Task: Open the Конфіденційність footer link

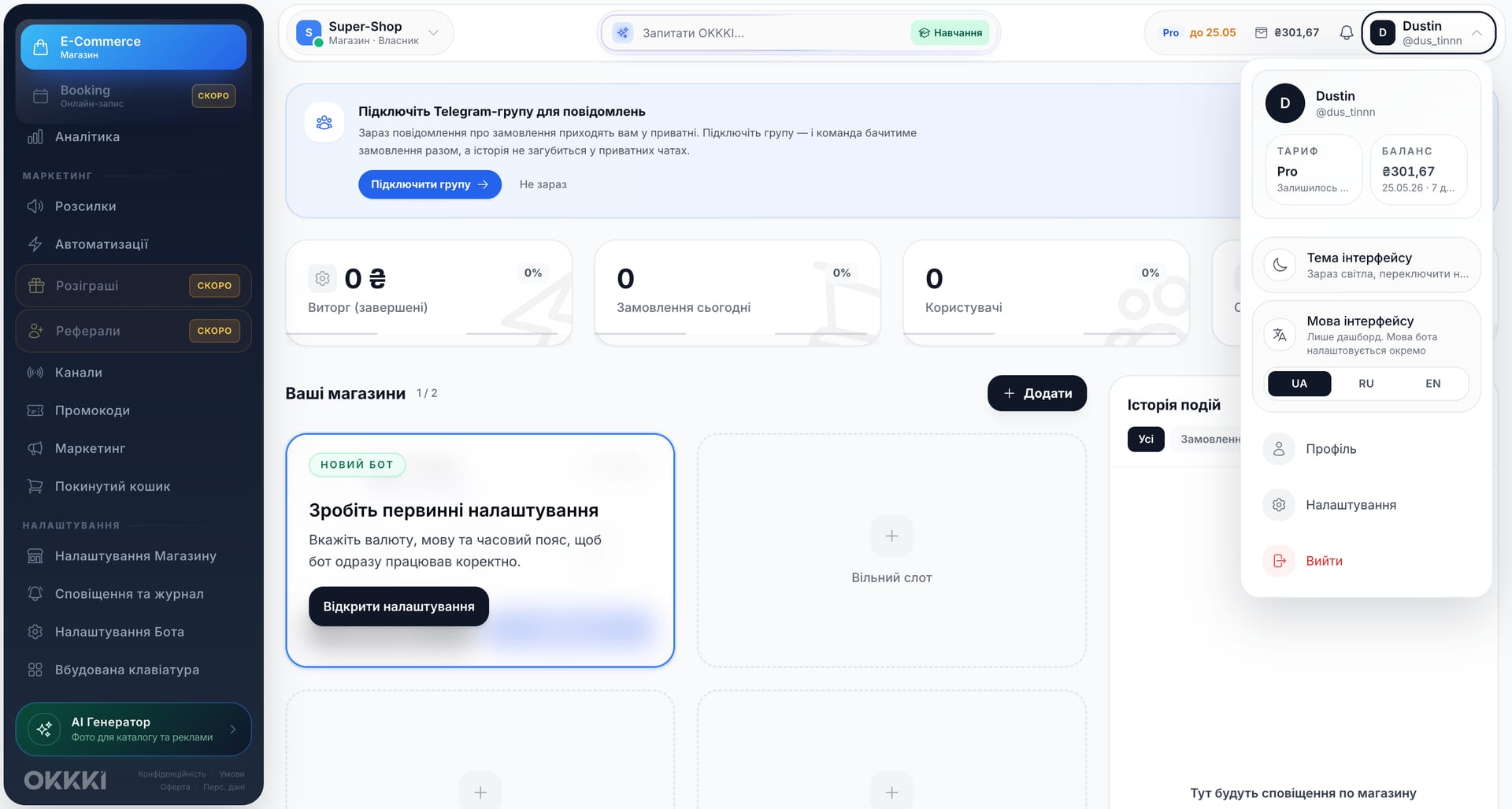Action: [x=172, y=774]
